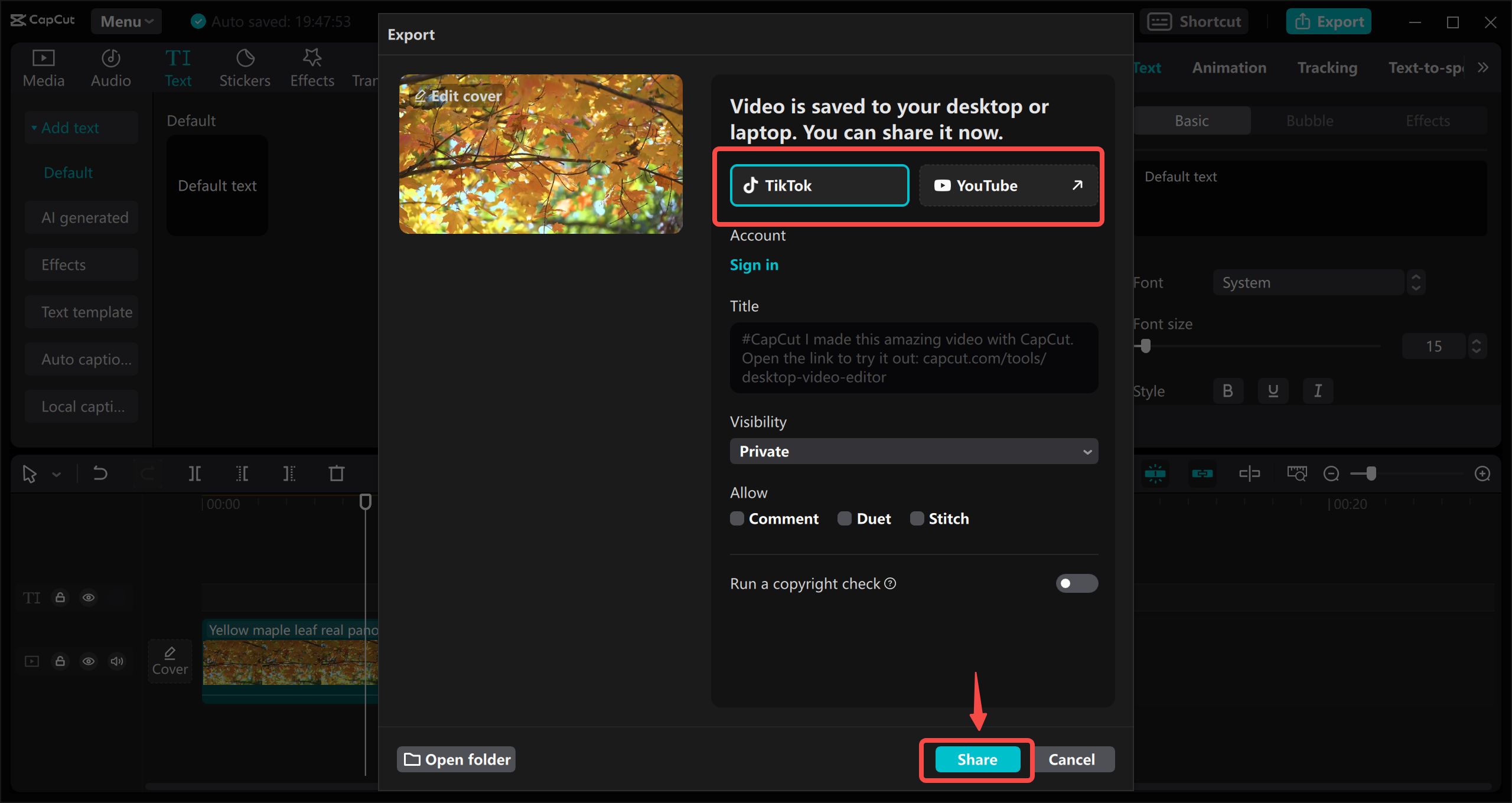
Task: Click the Sign in link
Action: click(x=754, y=265)
